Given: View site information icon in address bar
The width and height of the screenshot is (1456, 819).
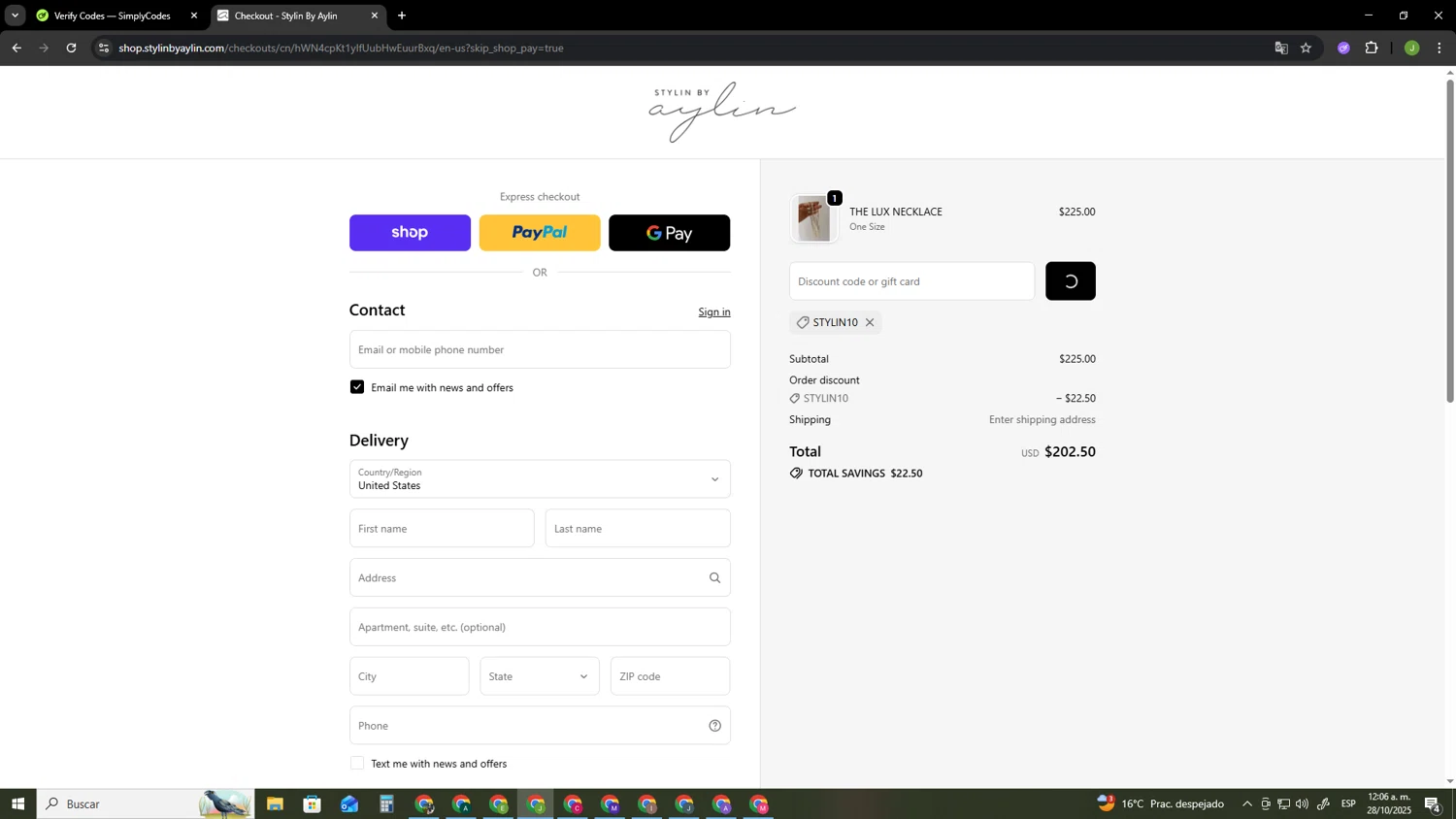Looking at the screenshot, I should coord(104,48).
